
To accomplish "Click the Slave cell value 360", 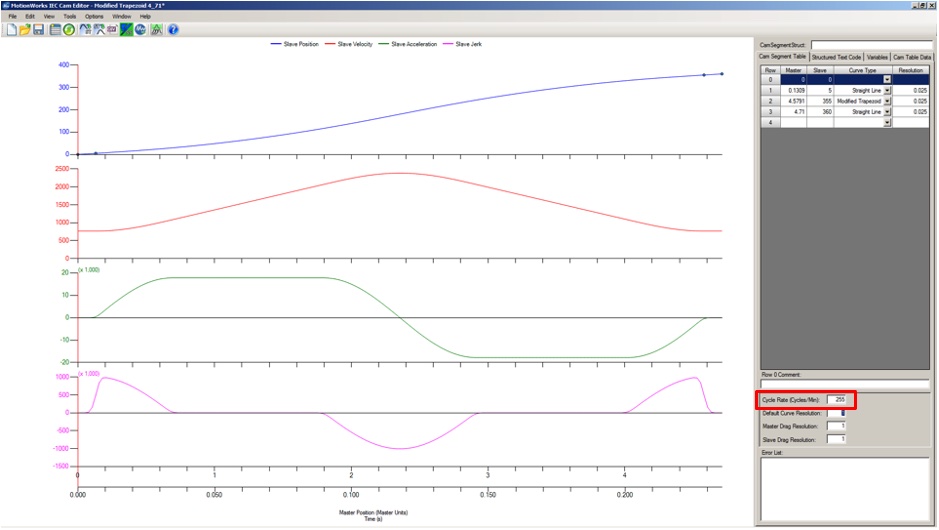I will click(x=820, y=112).
